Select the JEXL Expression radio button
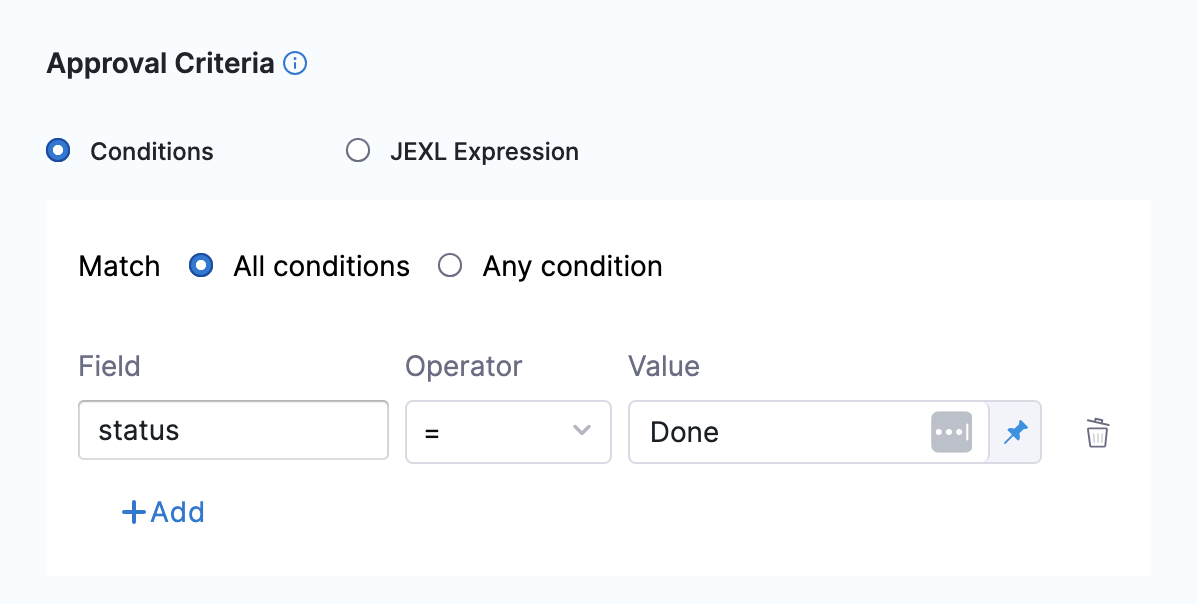Viewport: 1198px width, 604px height. pos(358,152)
